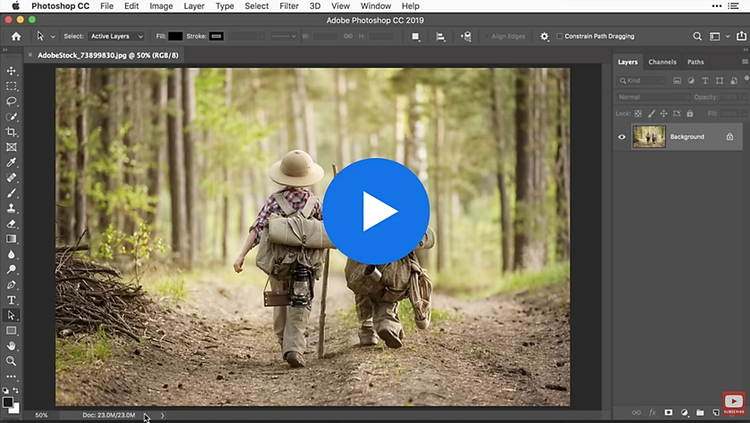Select the Horizontal Type tool
The height and width of the screenshot is (423, 750).
coord(12,300)
